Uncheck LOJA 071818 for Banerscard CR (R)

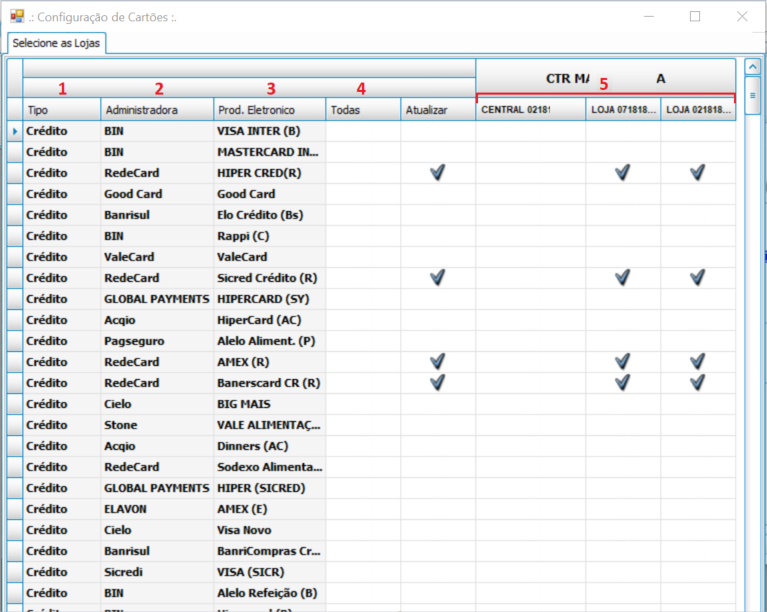623,383
